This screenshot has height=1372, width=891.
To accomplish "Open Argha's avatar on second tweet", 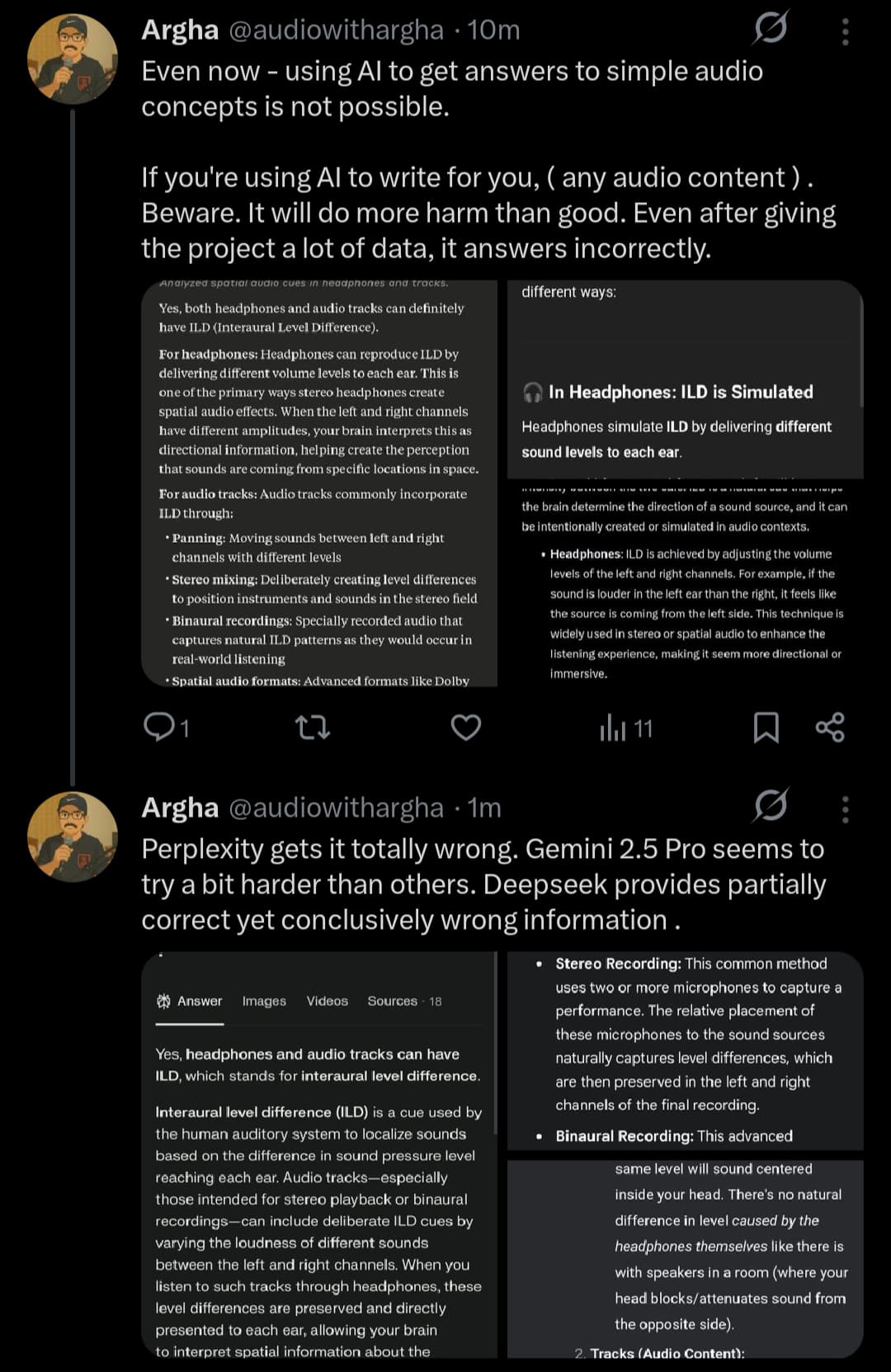I will [72, 837].
